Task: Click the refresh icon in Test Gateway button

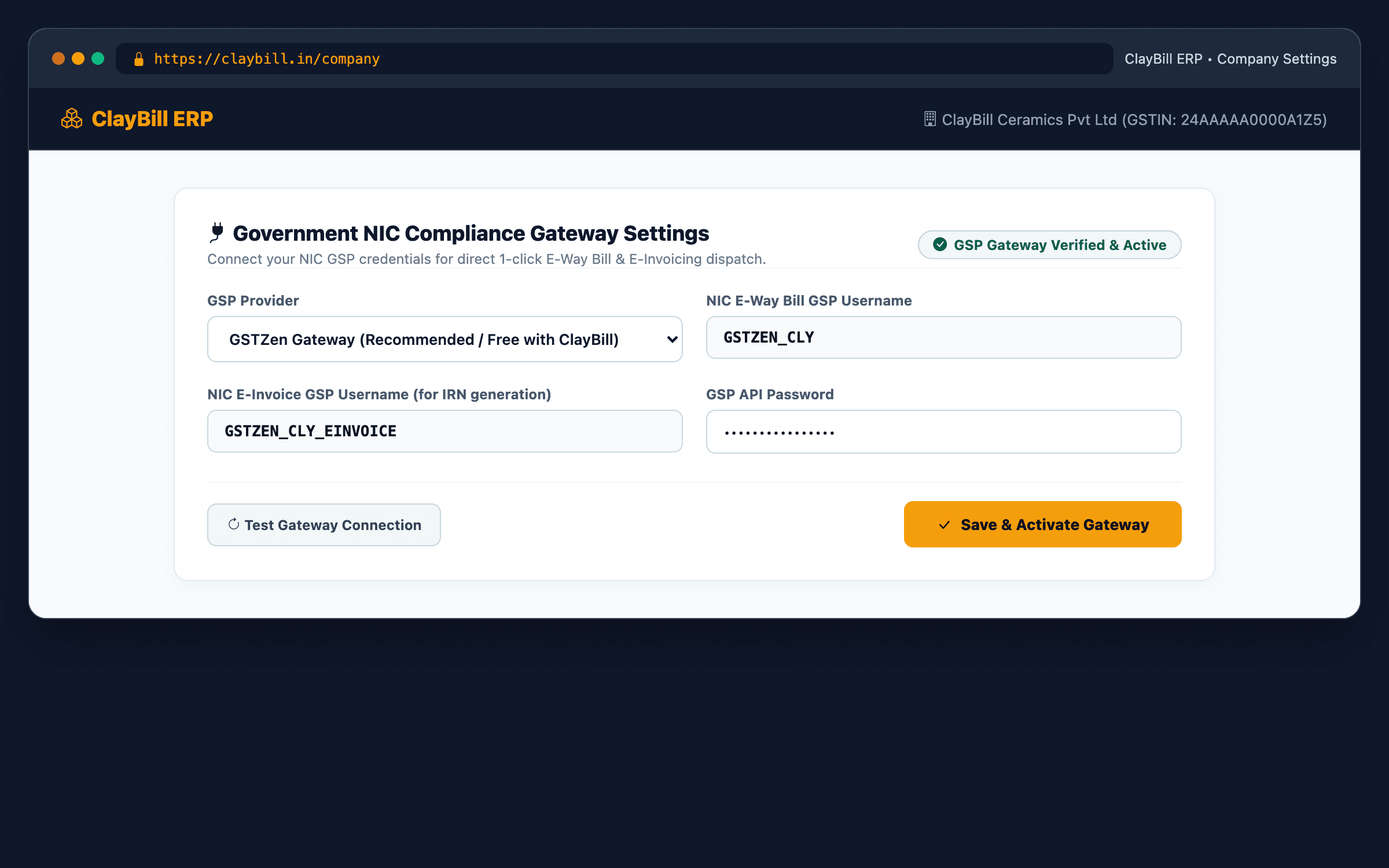Action: point(234,524)
